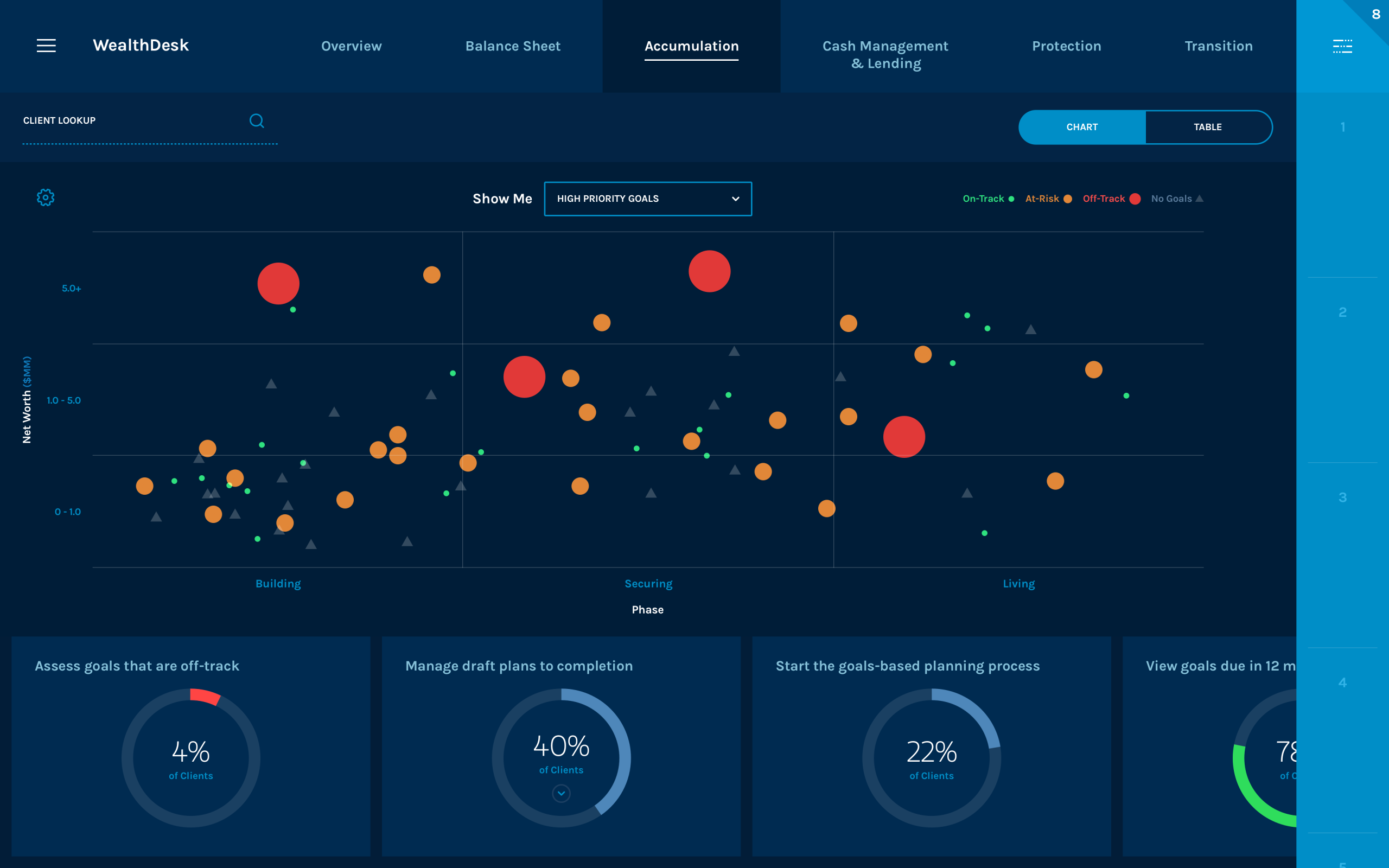Click the client lookup search icon
Viewport: 1389px width, 868px height.
click(x=257, y=120)
